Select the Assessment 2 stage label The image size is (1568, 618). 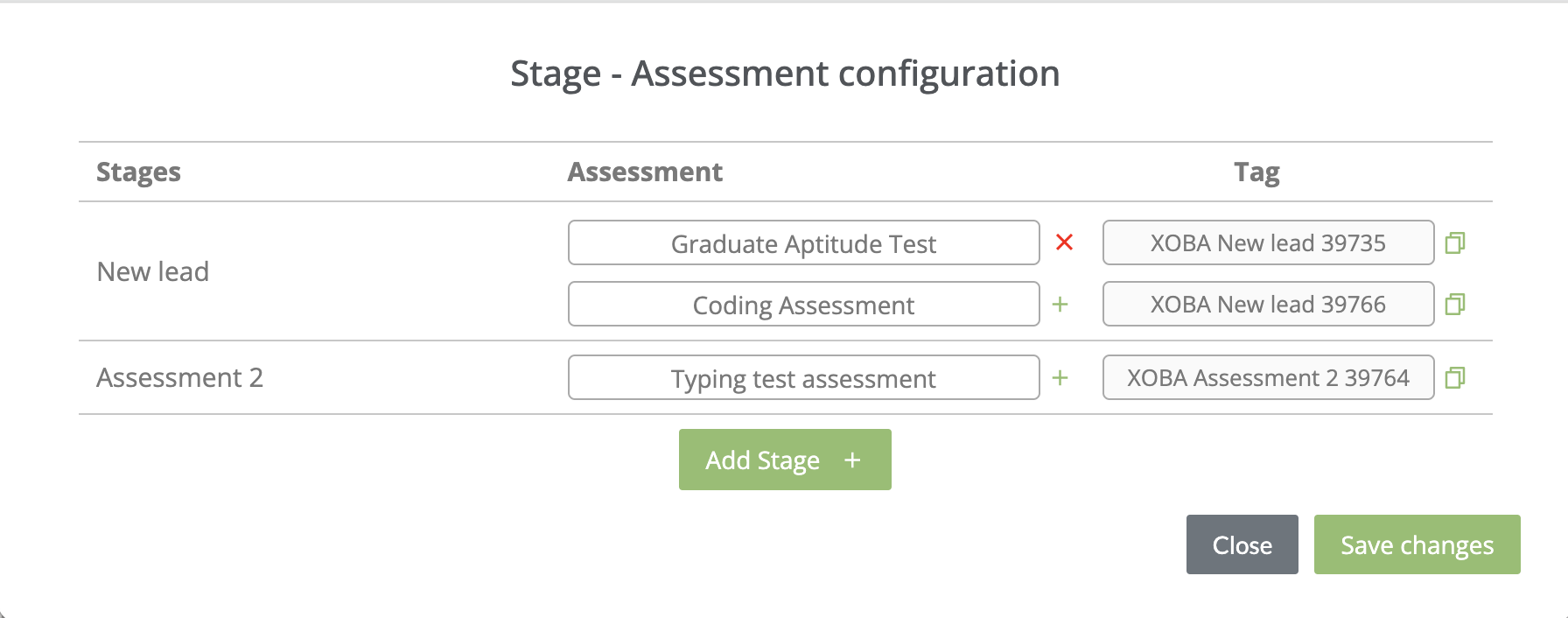[x=179, y=377]
